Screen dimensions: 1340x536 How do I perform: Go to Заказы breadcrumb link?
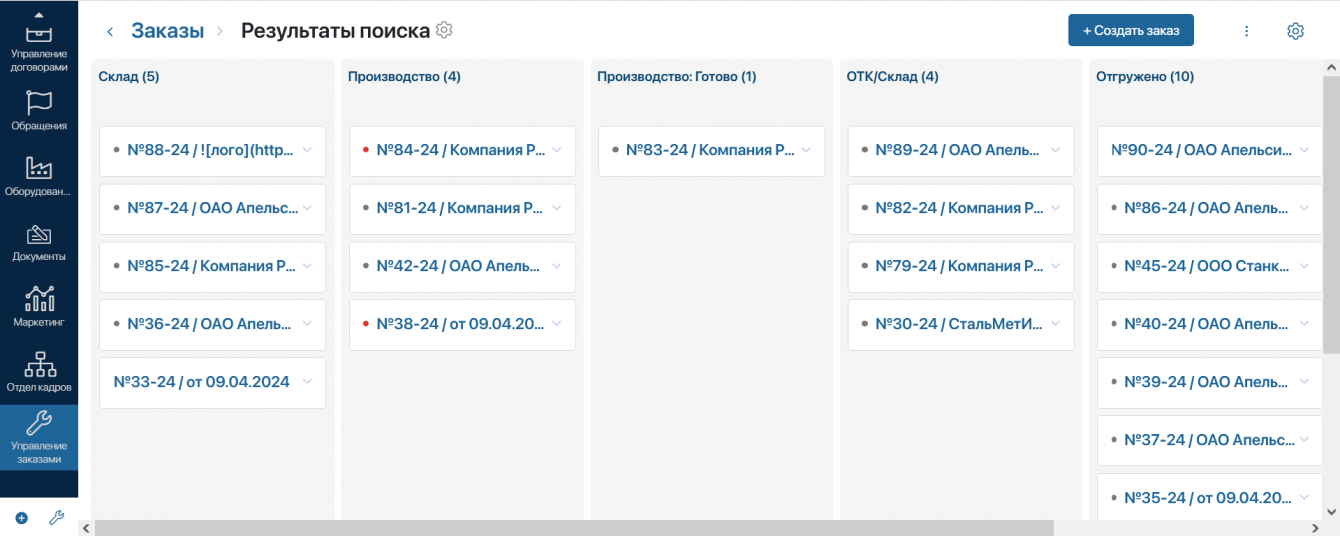click(167, 31)
